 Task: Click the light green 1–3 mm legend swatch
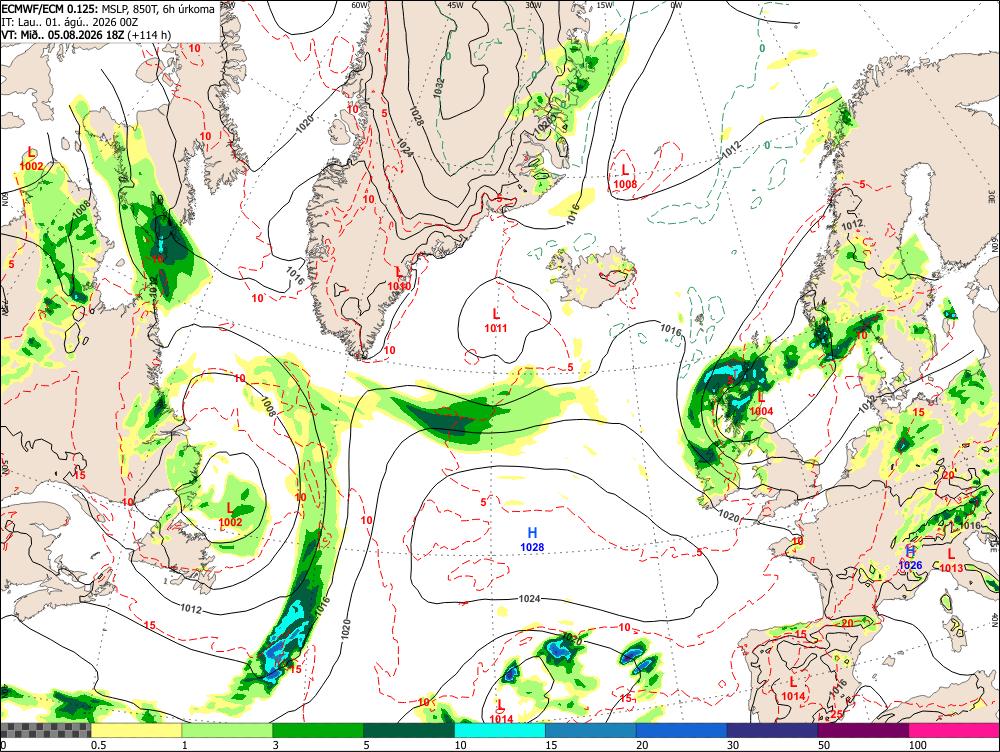tap(227, 730)
